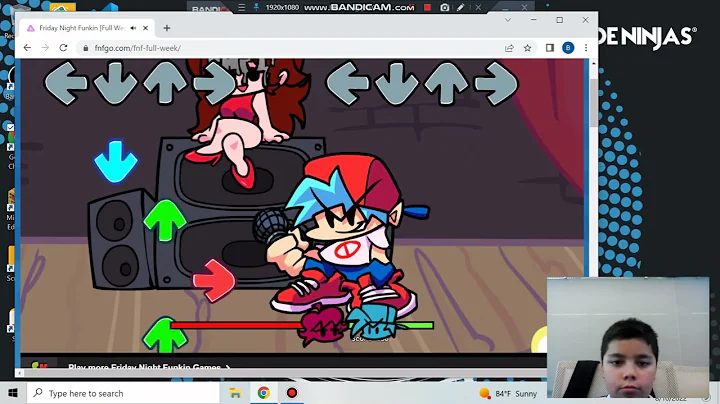
Task: Open File Explorer from taskbar
Action: pos(235,393)
